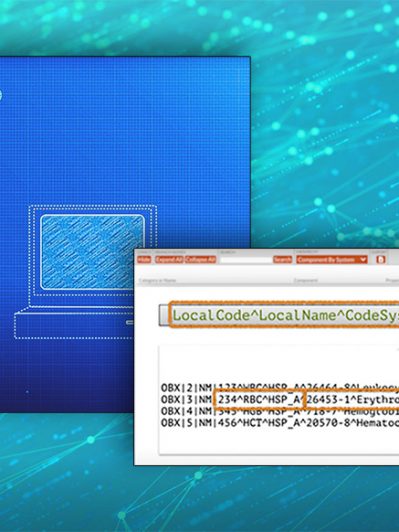Sort by Component column header
The width and height of the screenshot is (399, 532).
tap(305, 280)
